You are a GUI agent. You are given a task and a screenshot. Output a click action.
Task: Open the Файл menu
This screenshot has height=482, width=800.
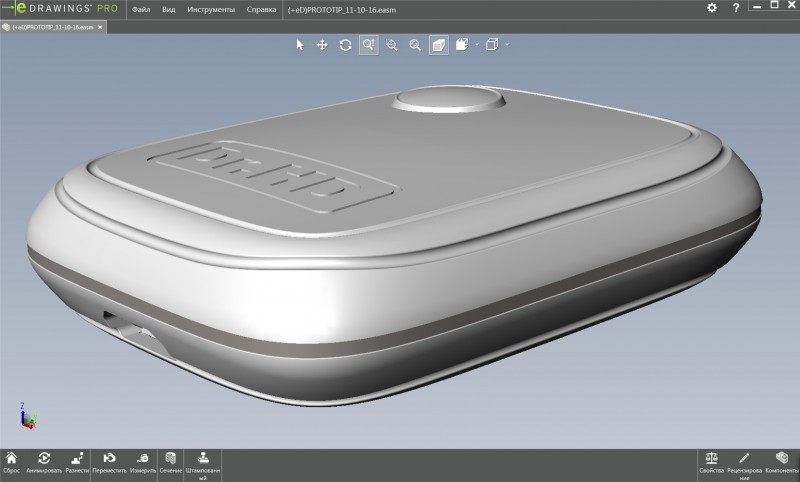141,10
